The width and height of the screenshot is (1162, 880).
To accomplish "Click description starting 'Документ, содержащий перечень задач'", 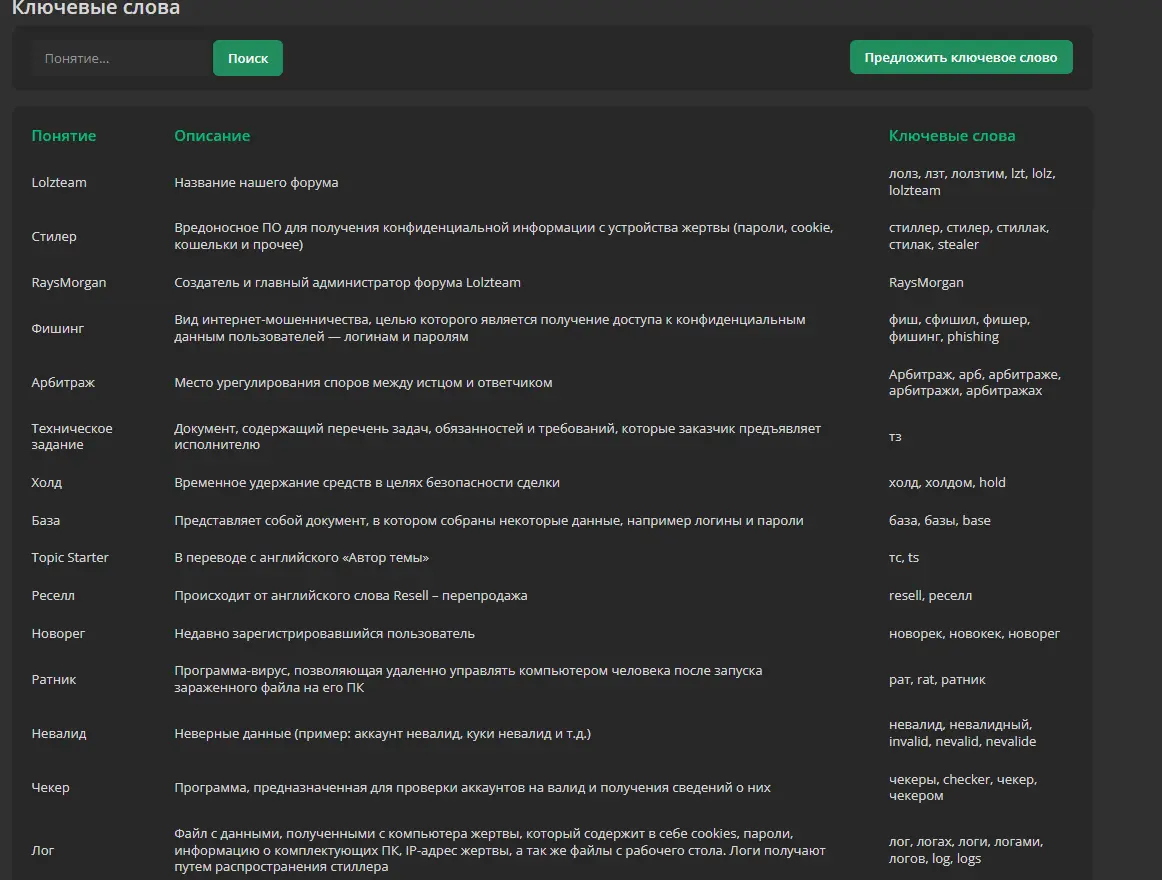I will click(x=497, y=437).
